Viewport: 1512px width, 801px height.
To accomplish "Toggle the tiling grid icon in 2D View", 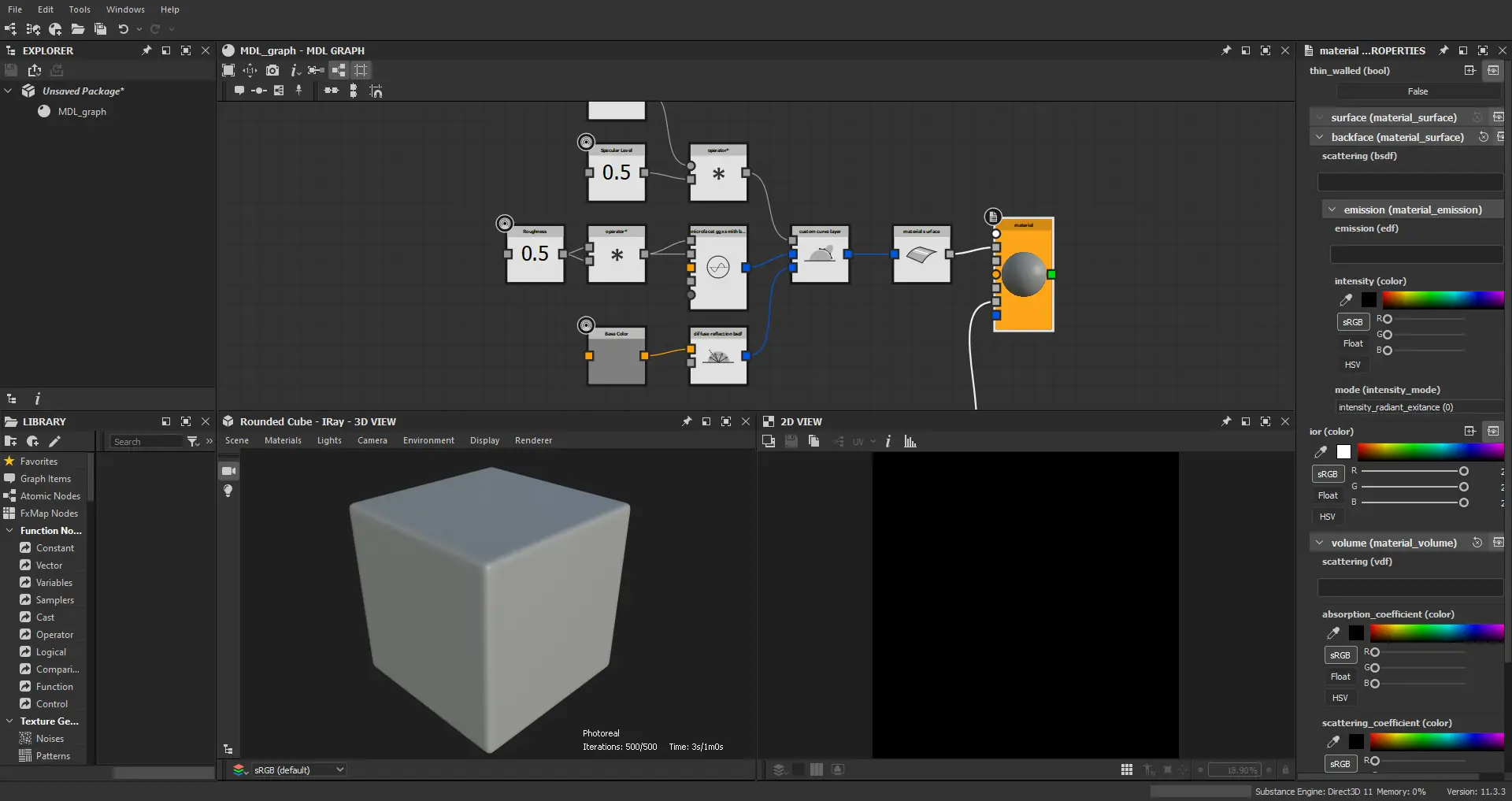I will [1127, 769].
